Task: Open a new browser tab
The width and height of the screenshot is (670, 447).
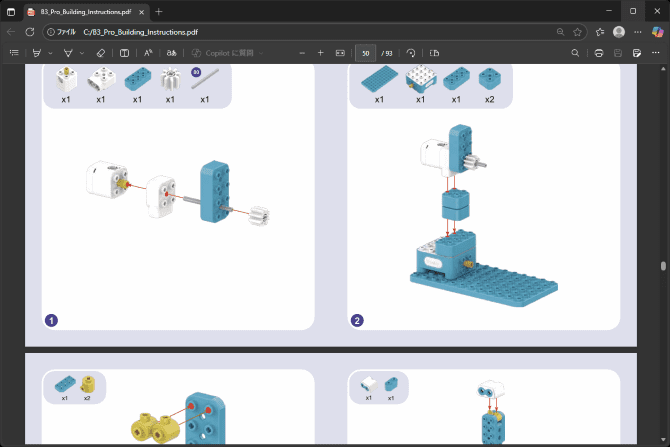Action: 158,10
